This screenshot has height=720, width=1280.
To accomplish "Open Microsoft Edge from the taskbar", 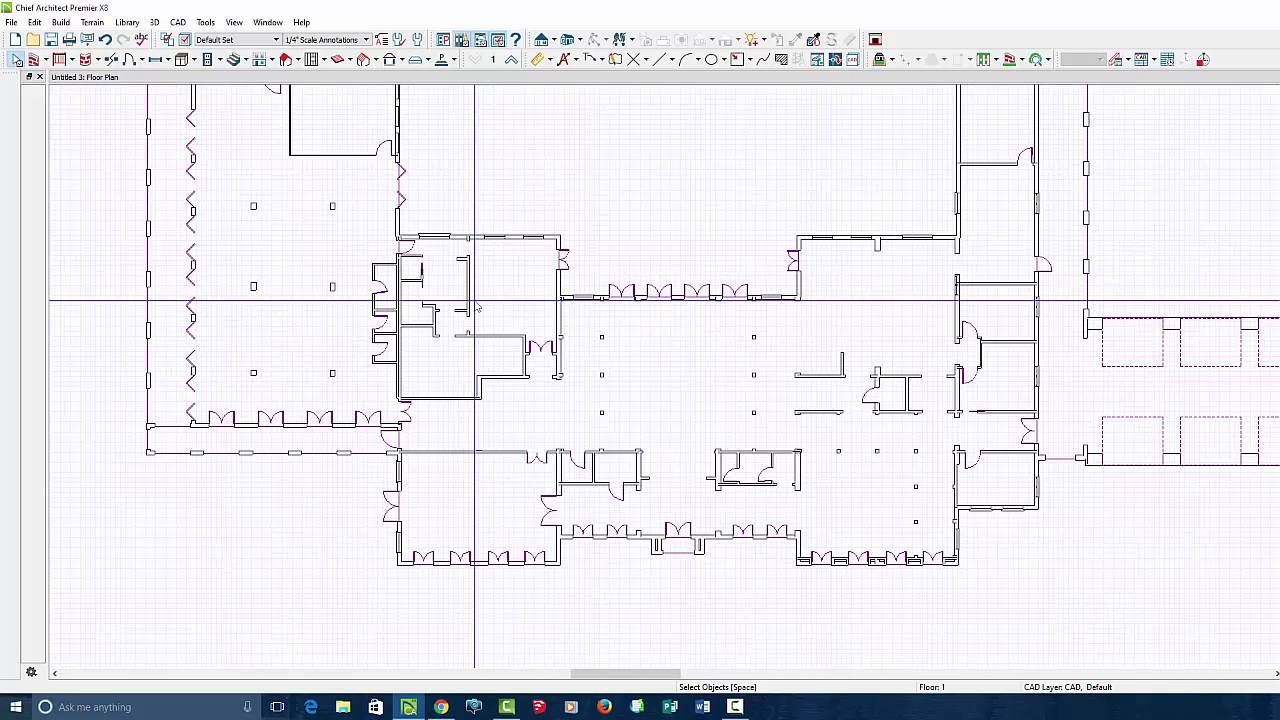I will [311, 707].
